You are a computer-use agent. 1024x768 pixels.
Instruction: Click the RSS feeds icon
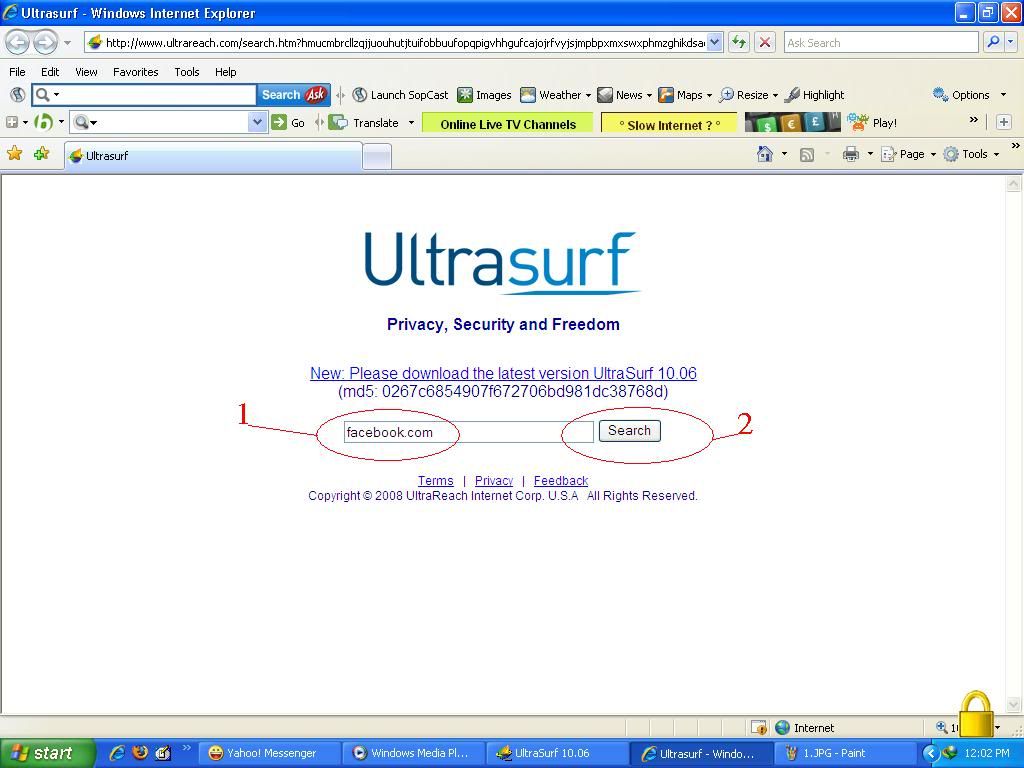(807, 155)
